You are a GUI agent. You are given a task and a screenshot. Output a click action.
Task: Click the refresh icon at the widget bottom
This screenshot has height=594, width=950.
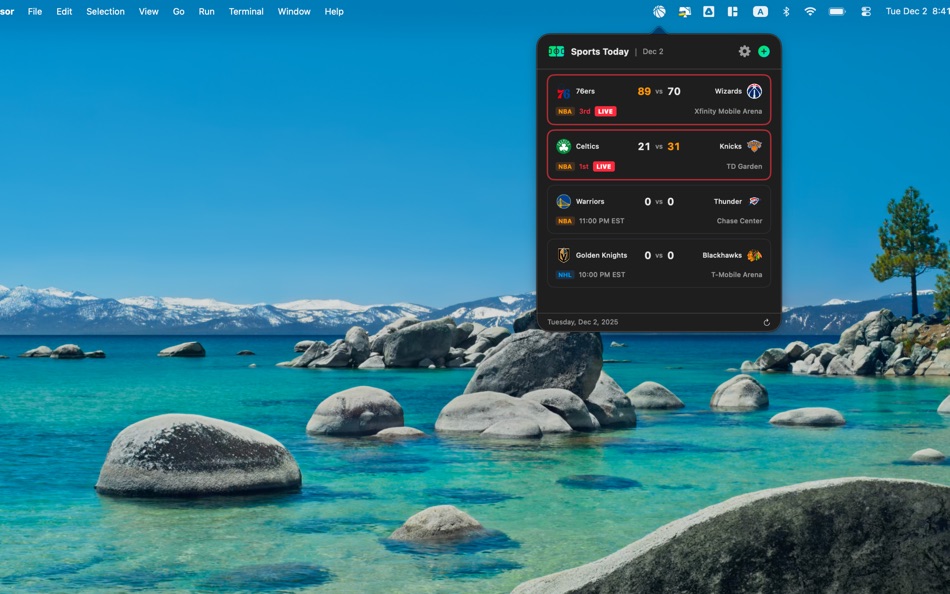(x=765, y=321)
